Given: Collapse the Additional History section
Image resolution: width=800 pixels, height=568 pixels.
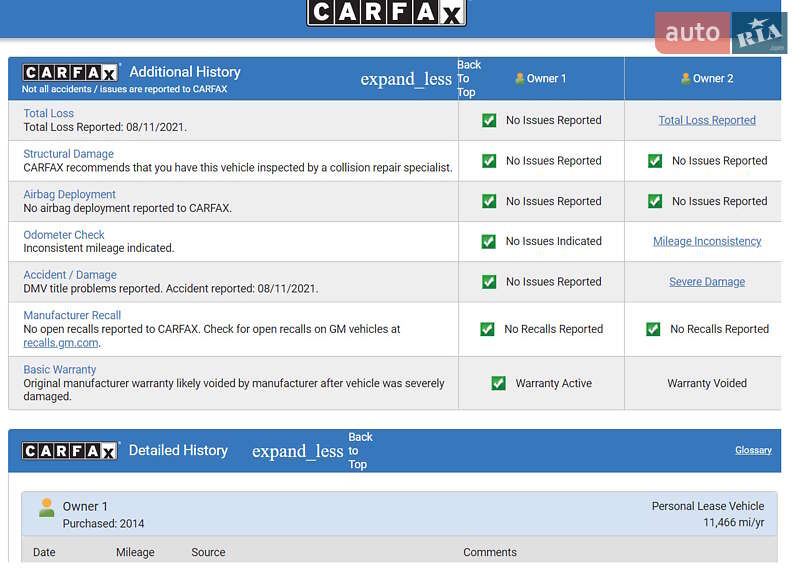Looking at the screenshot, I should click(x=406, y=79).
